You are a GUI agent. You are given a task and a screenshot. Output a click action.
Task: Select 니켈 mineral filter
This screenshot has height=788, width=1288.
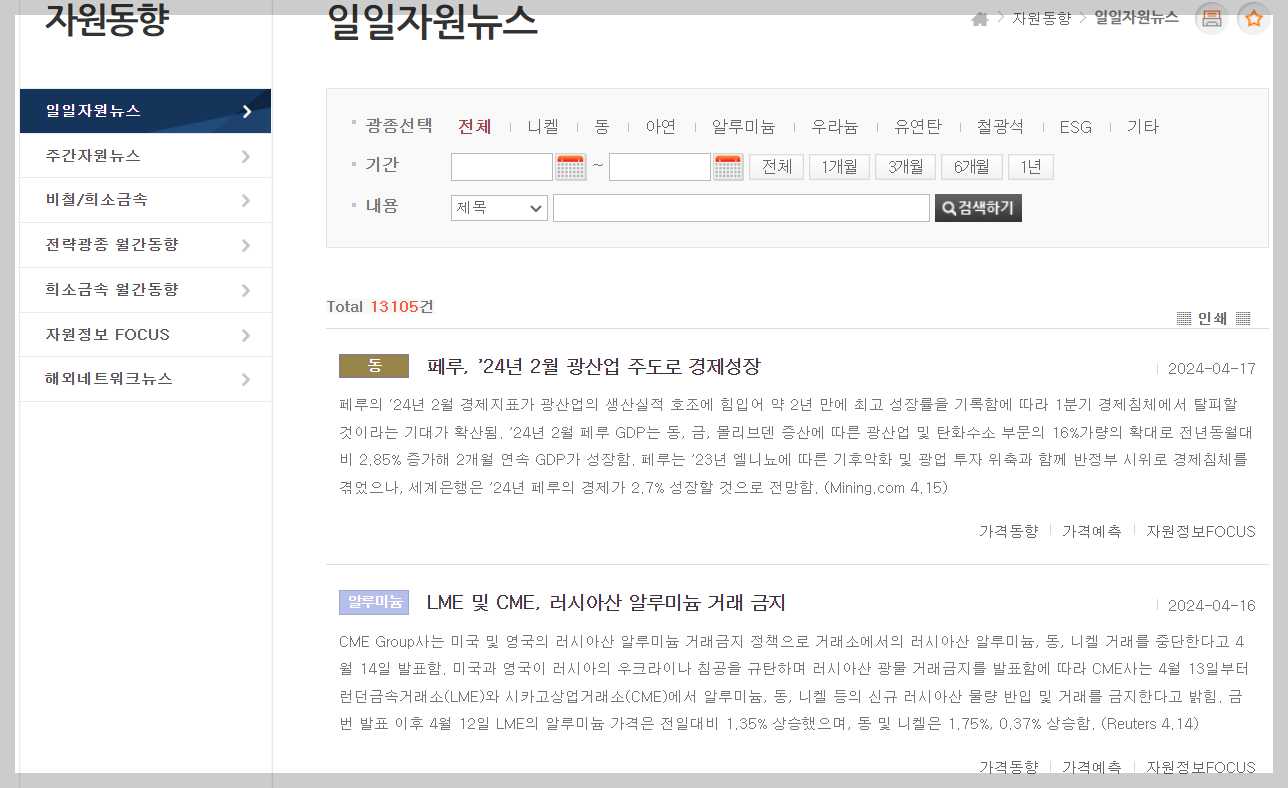[543, 127]
